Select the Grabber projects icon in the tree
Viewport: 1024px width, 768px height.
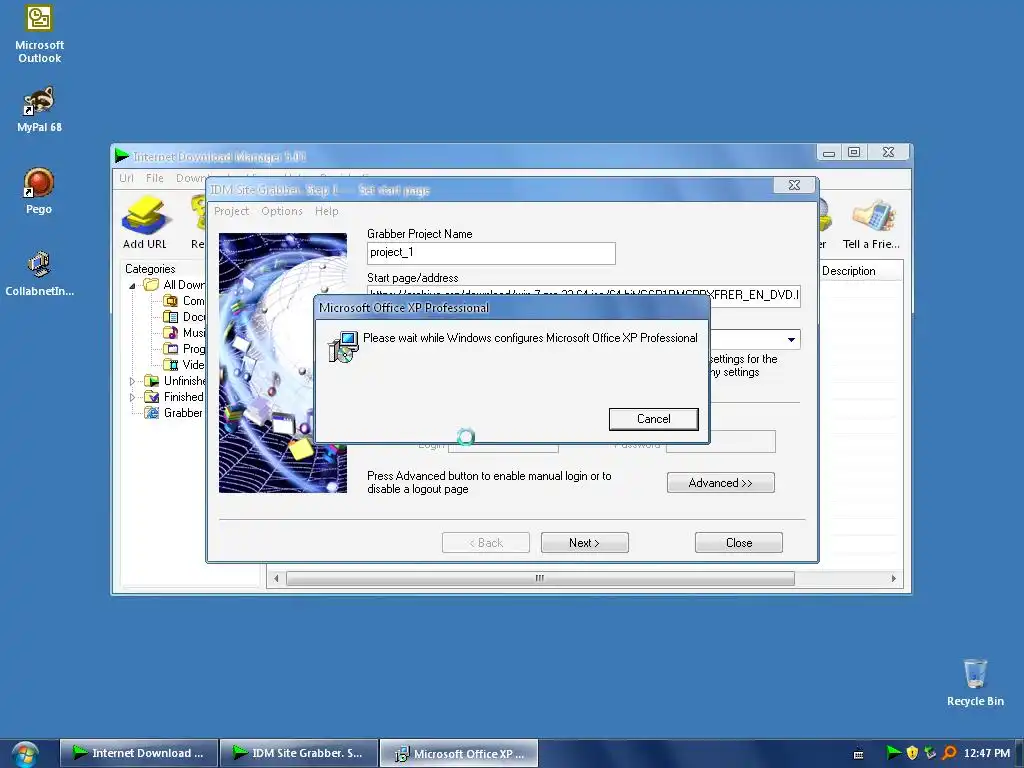tap(152, 413)
